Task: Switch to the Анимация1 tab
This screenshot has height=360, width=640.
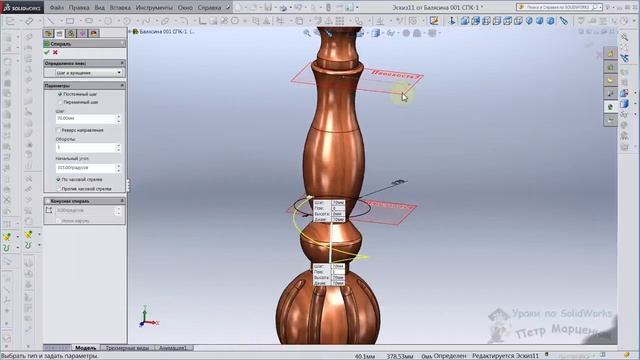Action: (x=173, y=348)
